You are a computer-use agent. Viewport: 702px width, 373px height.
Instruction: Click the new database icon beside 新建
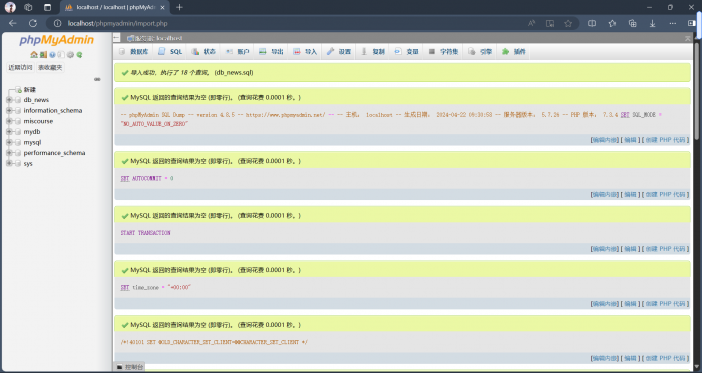pyautogui.click(x=18, y=90)
